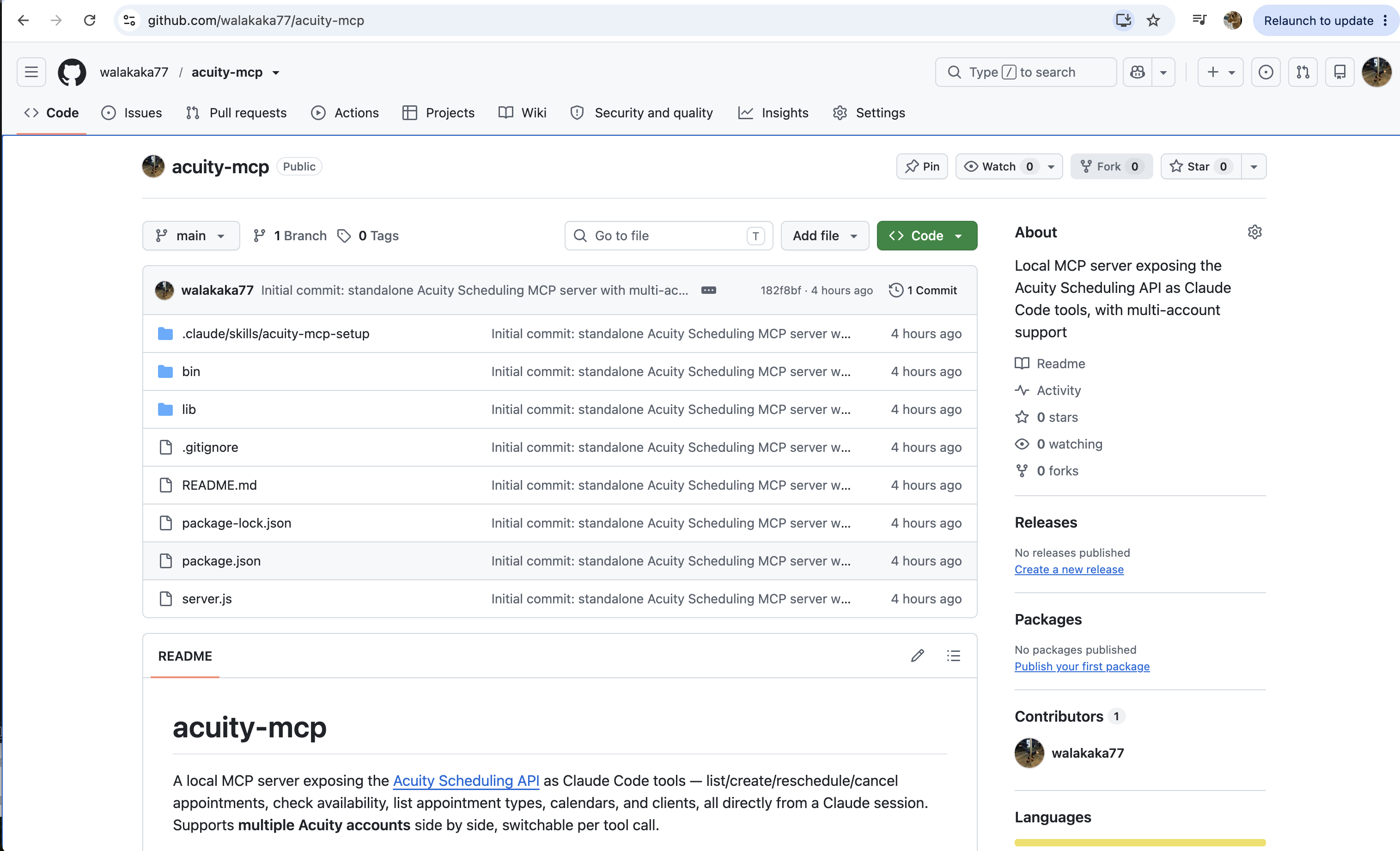Select the README tab header
The image size is (1400, 851).
pyautogui.click(x=185, y=656)
